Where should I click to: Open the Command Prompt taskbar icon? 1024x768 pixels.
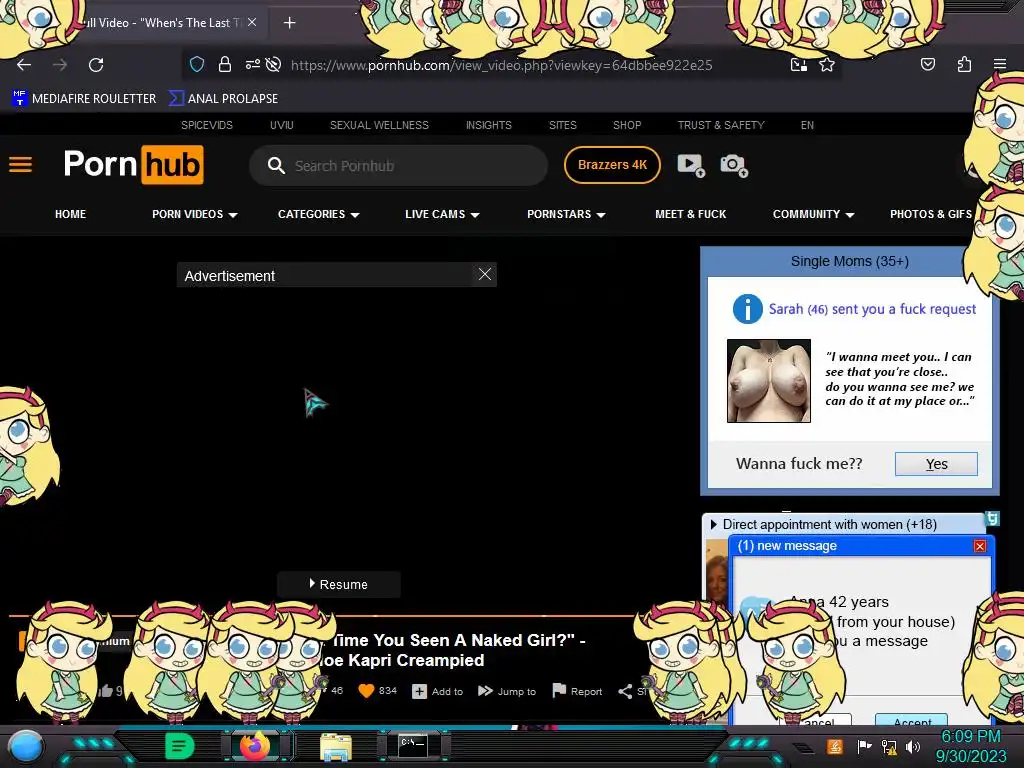(x=413, y=746)
